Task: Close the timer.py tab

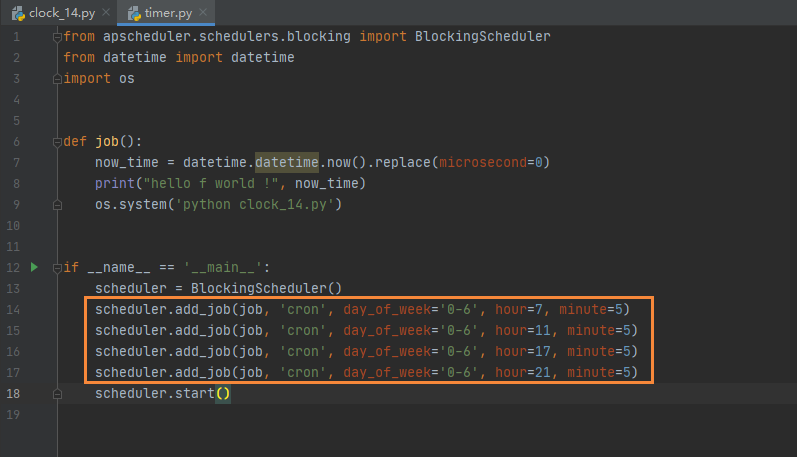Action: click(203, 12)
